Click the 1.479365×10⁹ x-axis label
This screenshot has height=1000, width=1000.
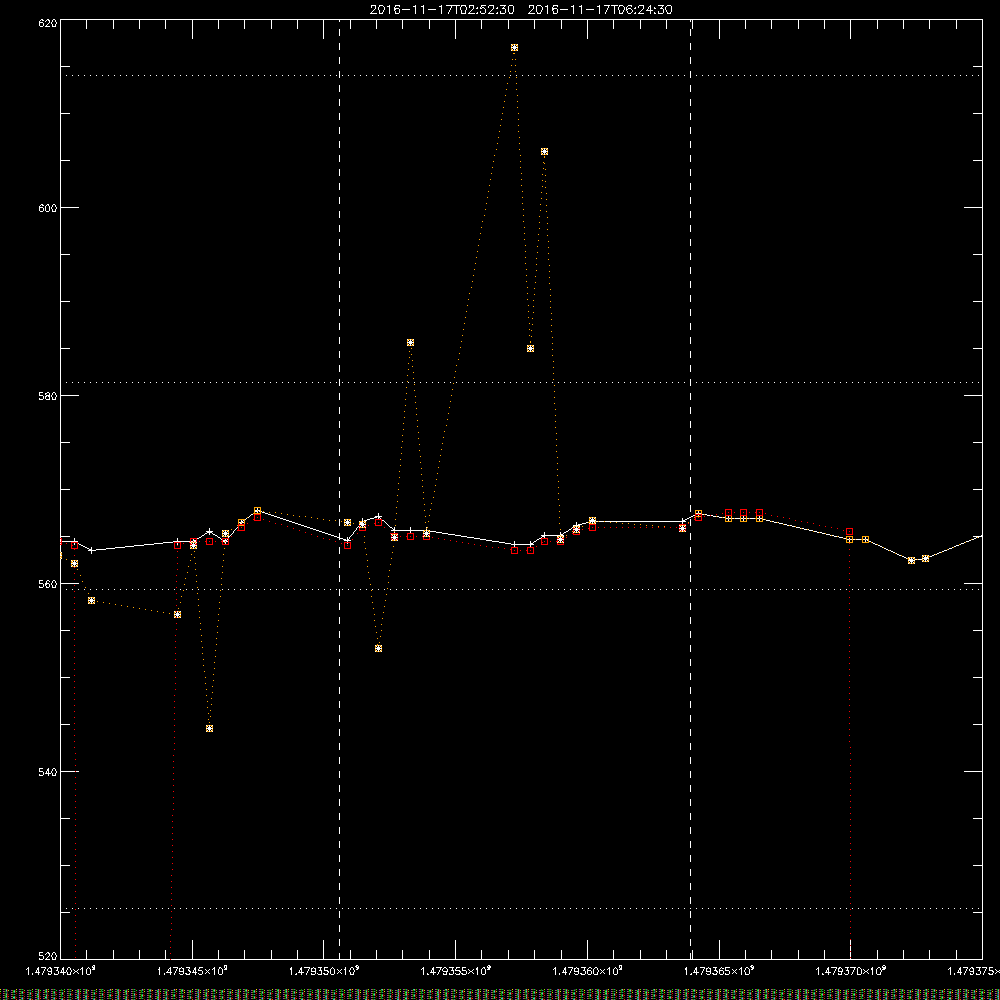719,971
